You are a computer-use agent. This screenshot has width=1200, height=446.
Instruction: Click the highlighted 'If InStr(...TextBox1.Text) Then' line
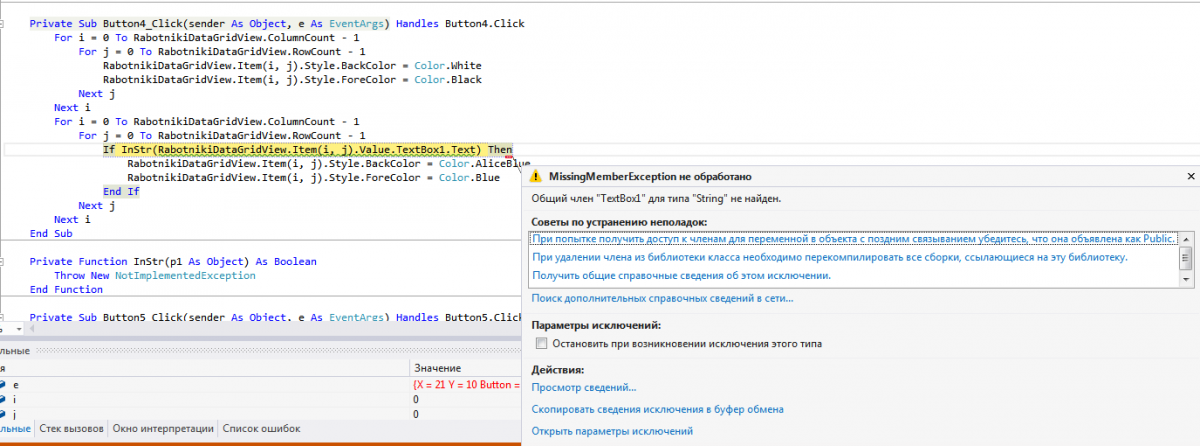tap(308, 149)
